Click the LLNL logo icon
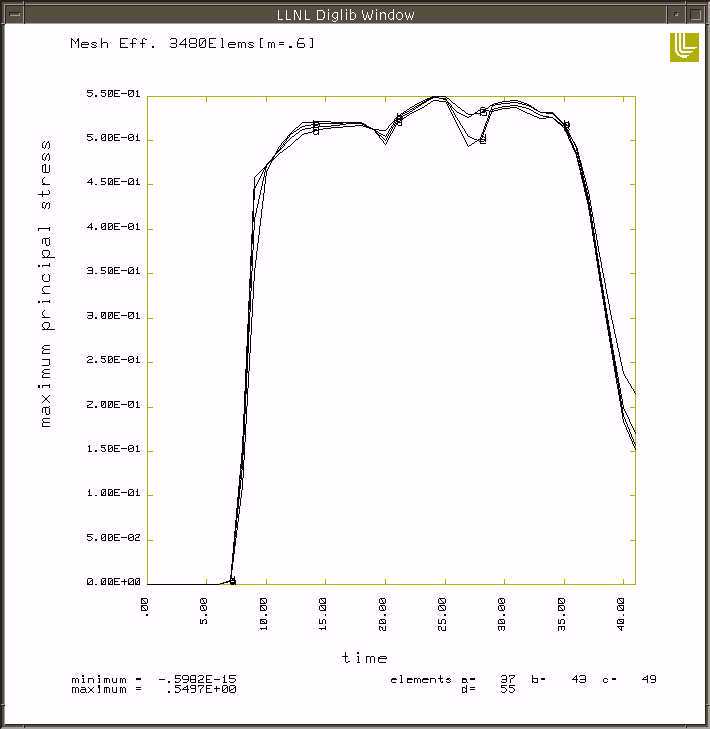The width and height of the screenshot is (710, 729). click(684, 47)
